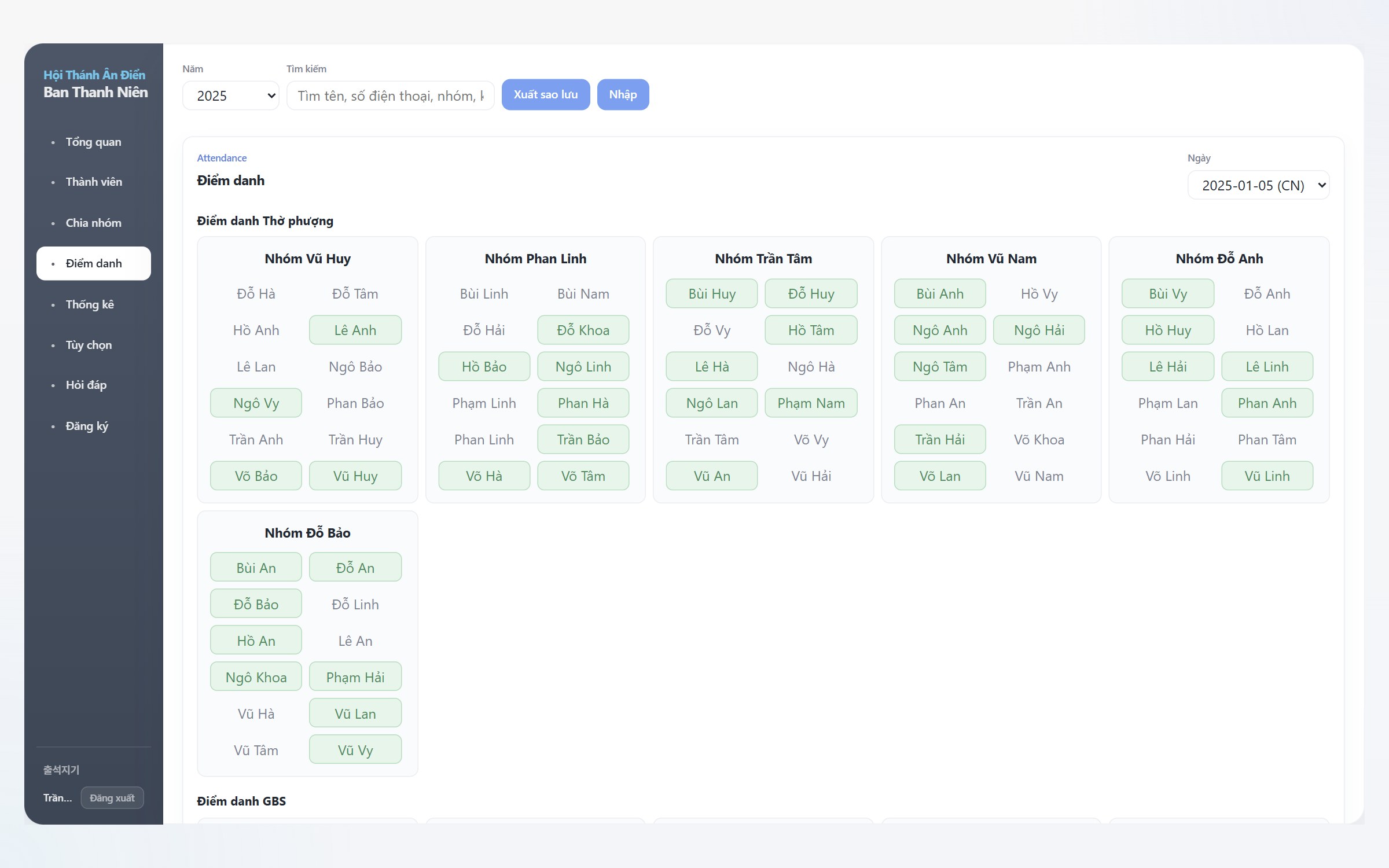Toggle attendance for Lê Anh
1389x868 pixels.
355,330
